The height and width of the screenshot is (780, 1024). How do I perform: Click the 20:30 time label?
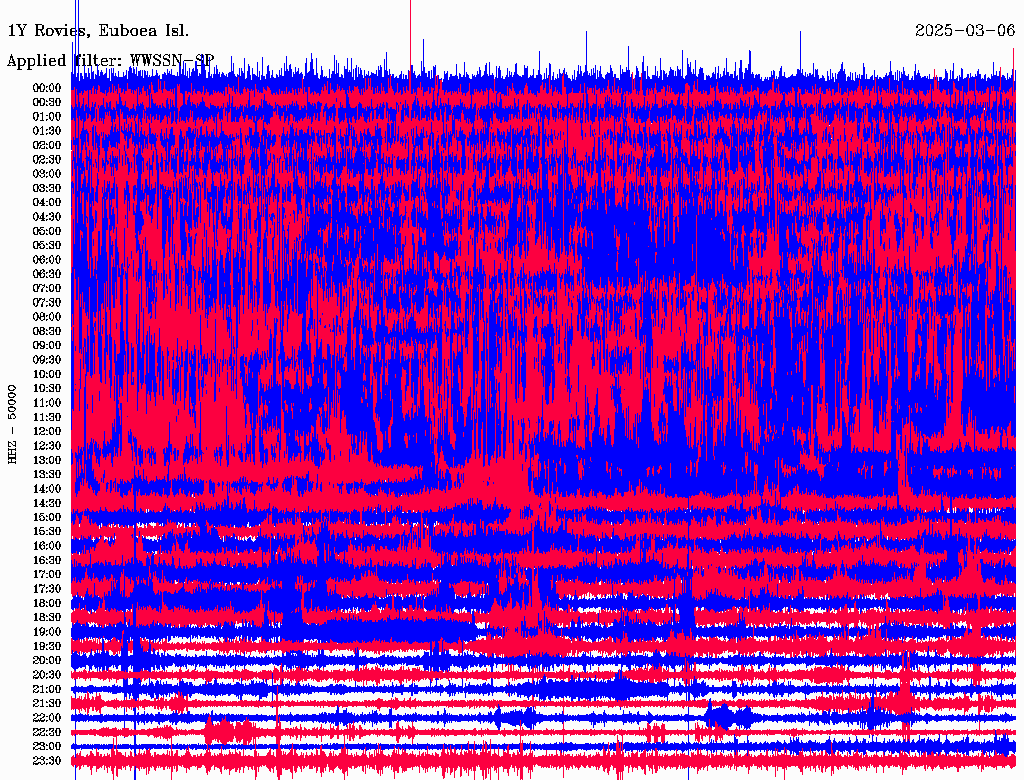[x=47, y=675]
